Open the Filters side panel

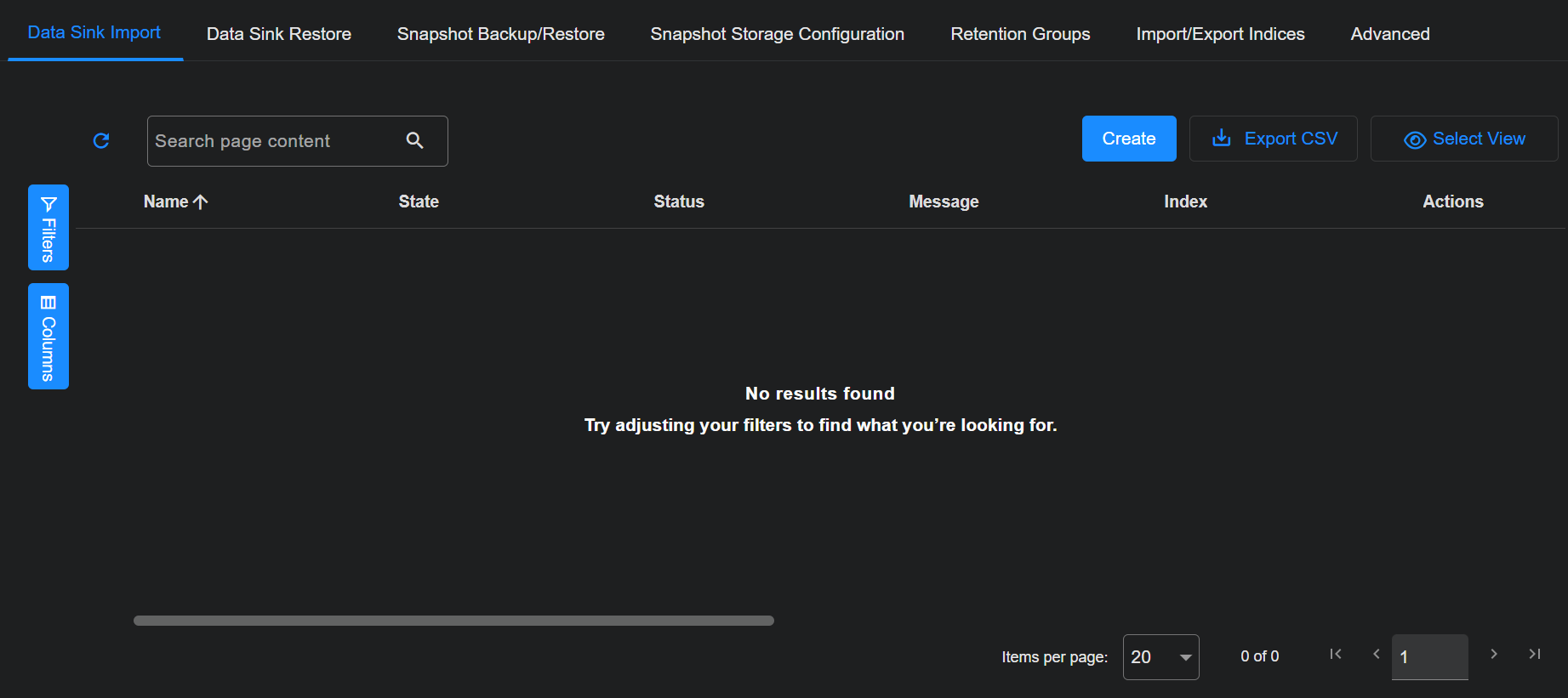[x=48, y=228]
